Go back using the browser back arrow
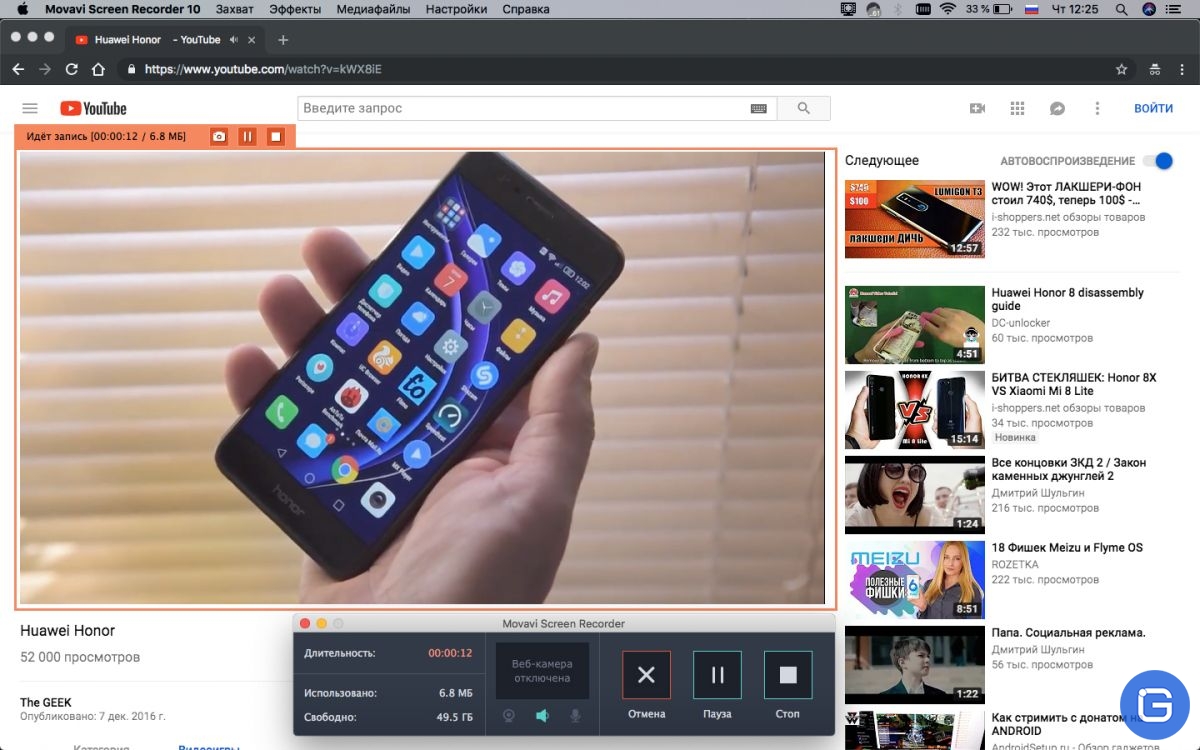 pyautogui.click(x=18, y=69)
